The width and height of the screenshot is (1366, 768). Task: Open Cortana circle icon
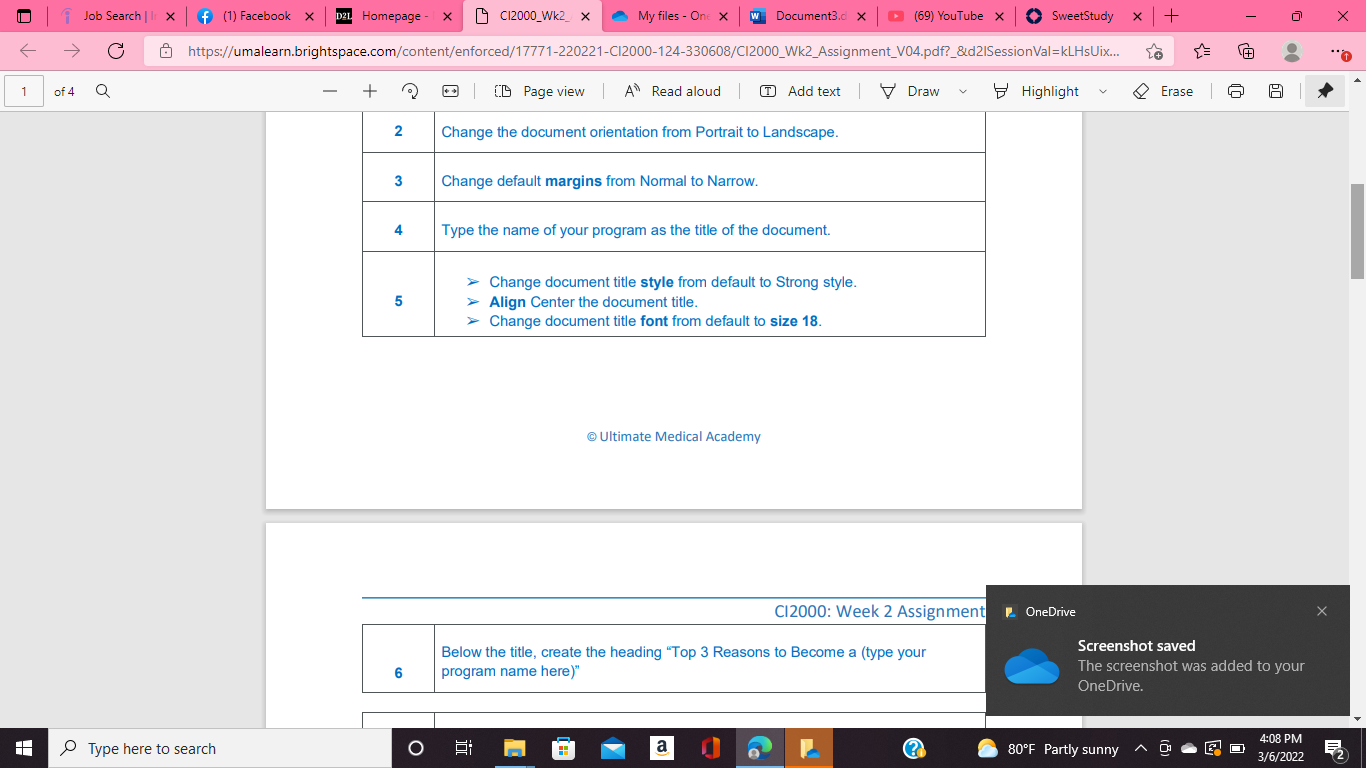(x=416, y=748)
